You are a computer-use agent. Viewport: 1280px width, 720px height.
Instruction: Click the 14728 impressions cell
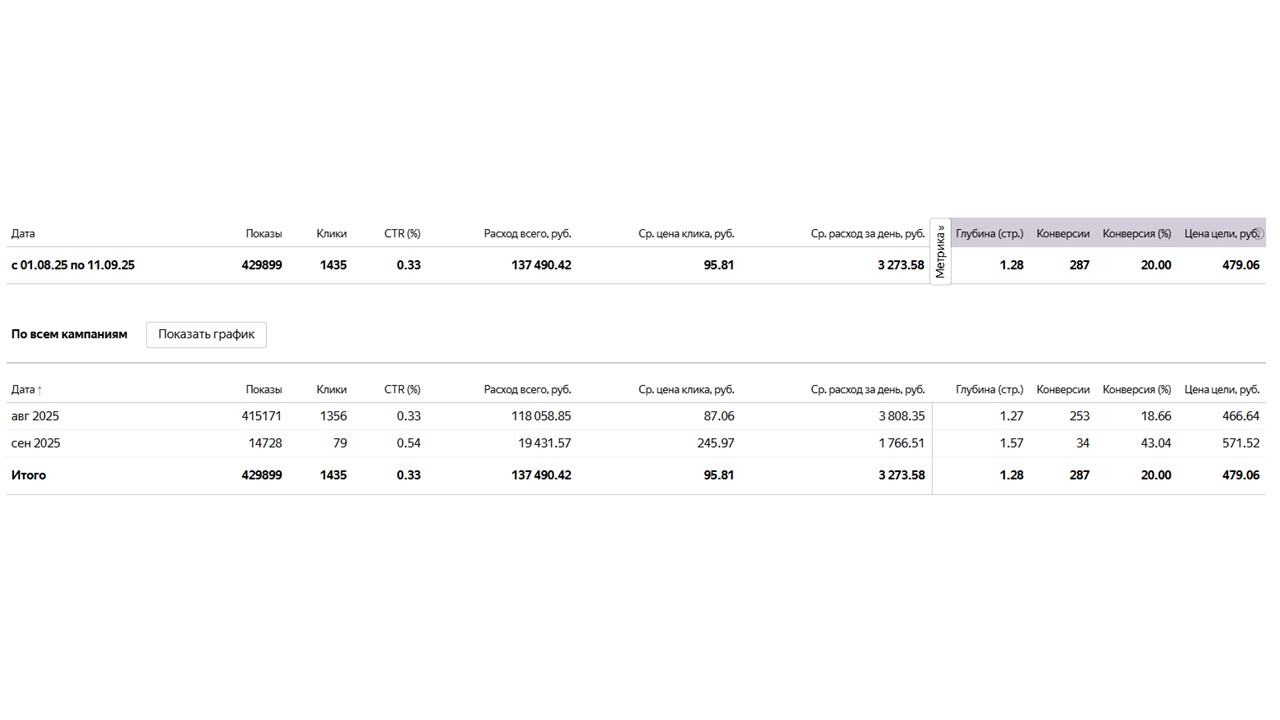point(265,443)
